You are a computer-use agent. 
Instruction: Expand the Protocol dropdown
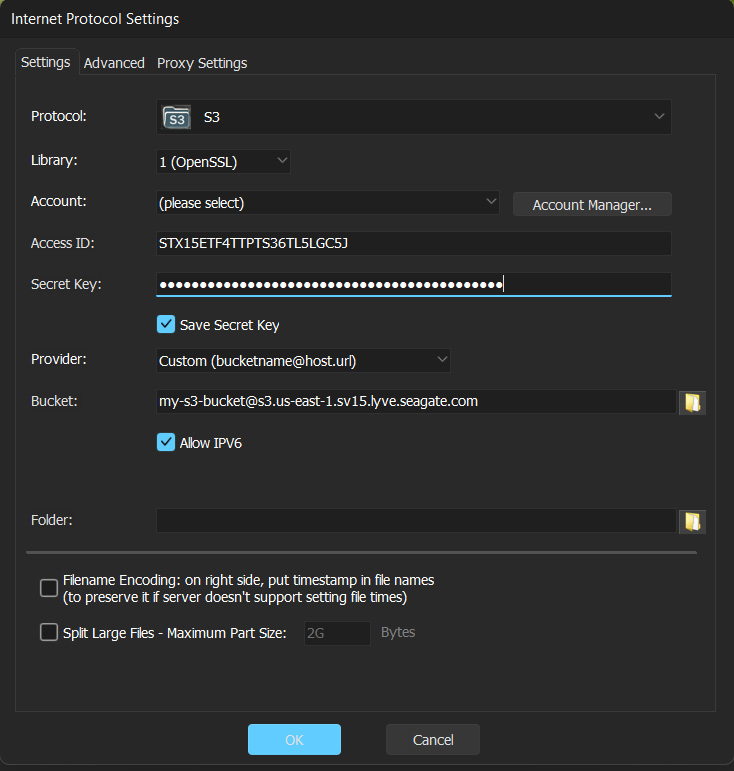click(x=414, y=117)
